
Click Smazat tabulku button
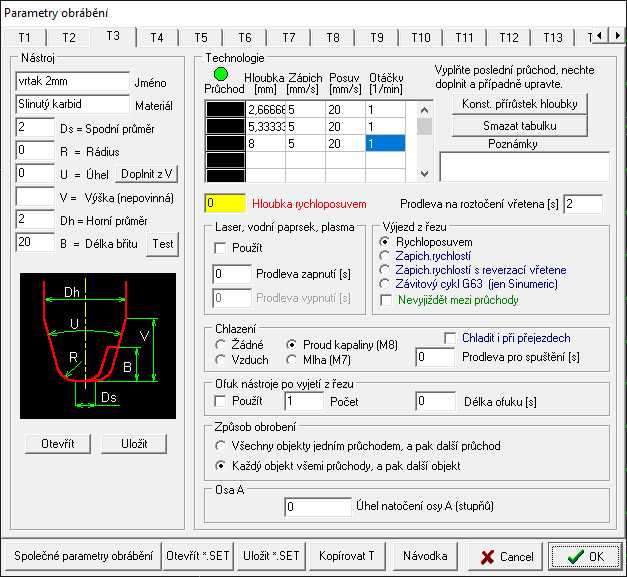pos(519,126)
